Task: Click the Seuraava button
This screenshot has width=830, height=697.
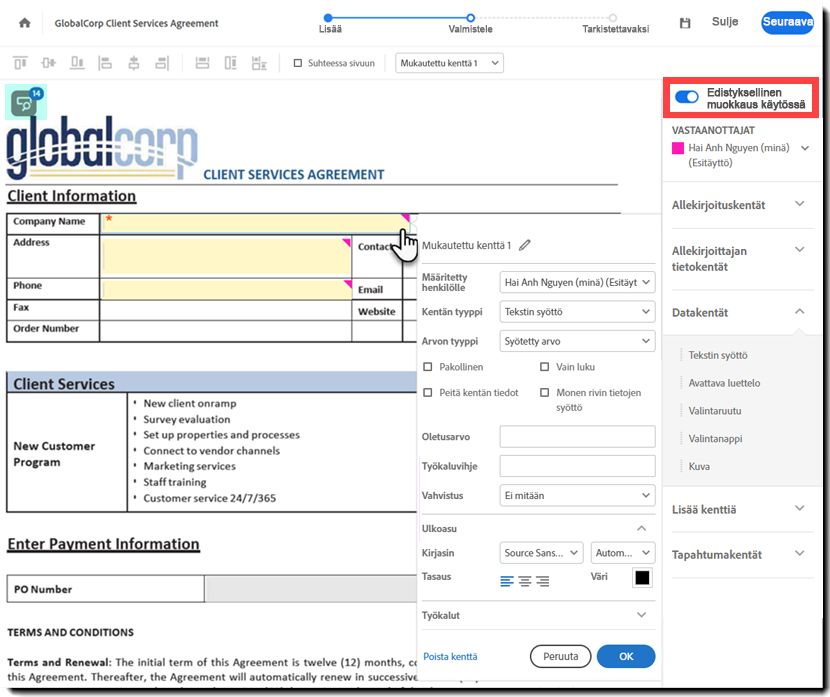Action: (x=787, y=22)
